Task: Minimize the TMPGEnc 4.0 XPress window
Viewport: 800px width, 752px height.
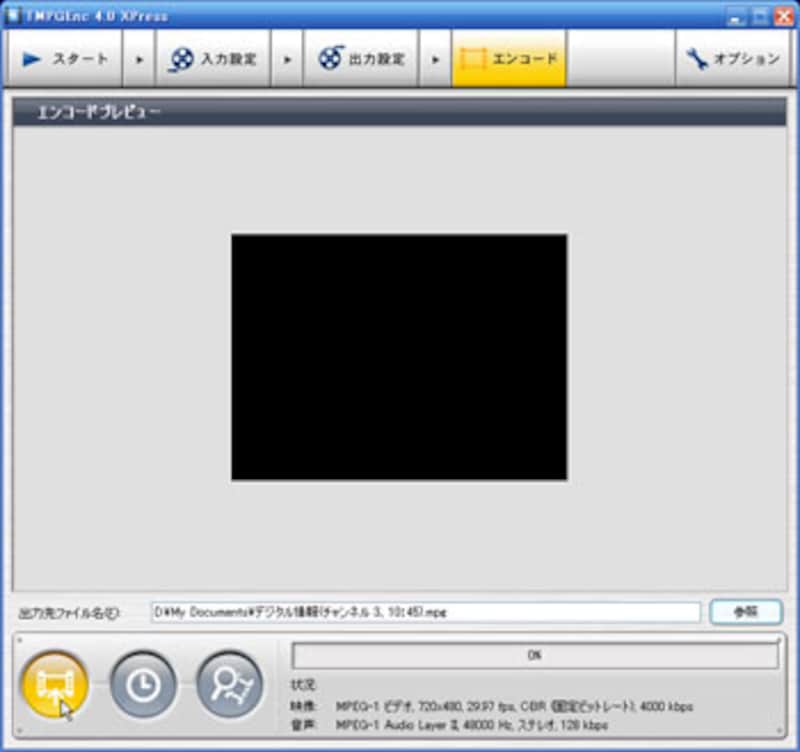Action: pos(736,16)
